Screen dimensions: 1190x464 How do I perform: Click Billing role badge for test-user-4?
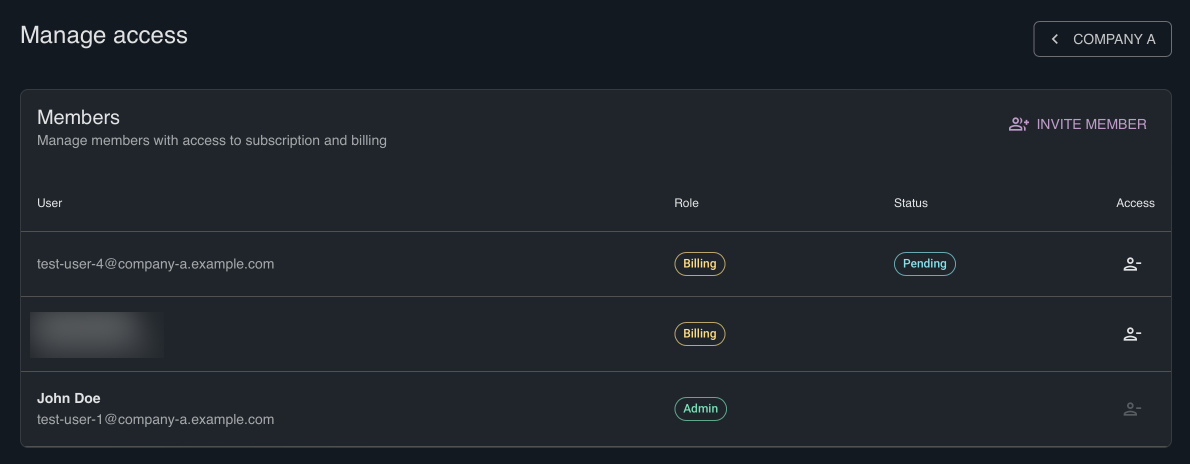pyautogui.click(x=700, y=264)
